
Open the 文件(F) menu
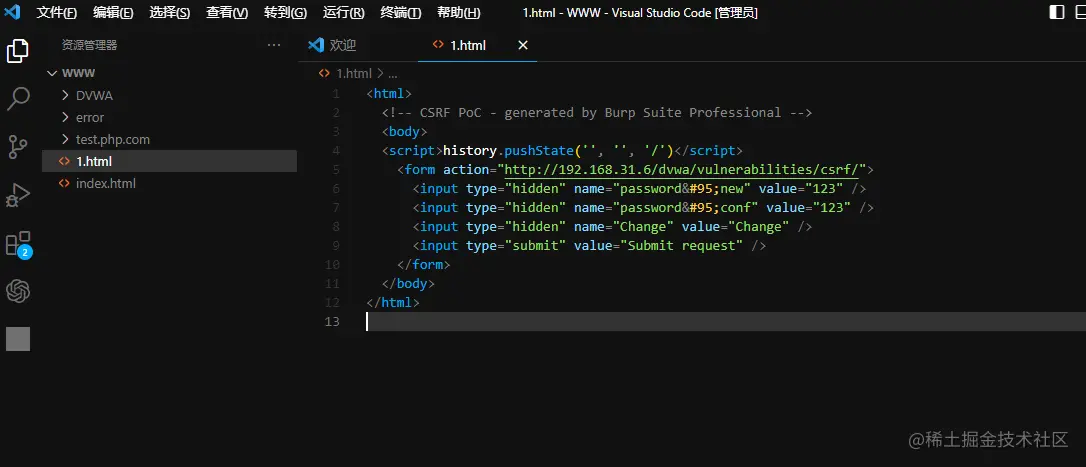coord(57,12)
